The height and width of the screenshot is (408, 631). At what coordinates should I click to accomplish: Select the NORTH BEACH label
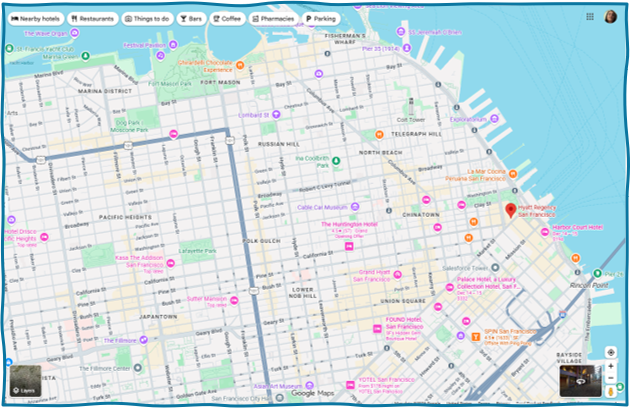(x=380, y=152)
